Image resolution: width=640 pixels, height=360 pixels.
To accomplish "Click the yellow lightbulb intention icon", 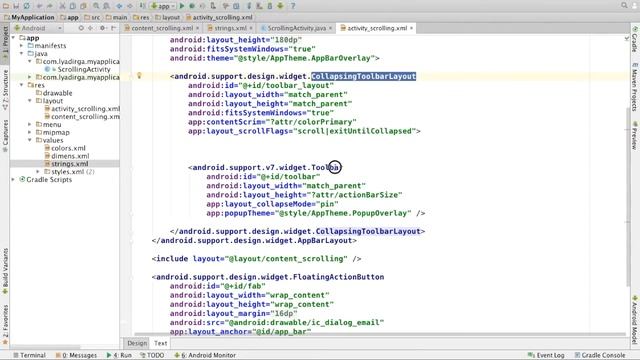I will [x=139, y=76].
